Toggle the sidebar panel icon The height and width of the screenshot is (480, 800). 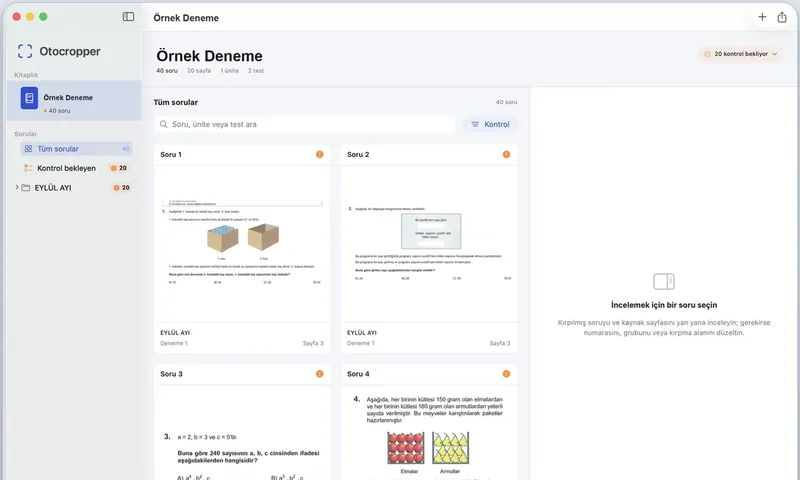tap(129, 17)
